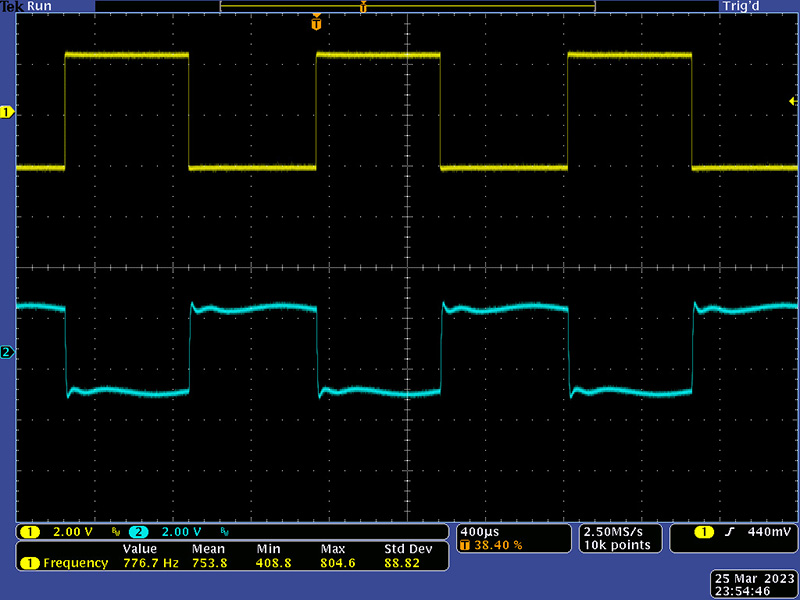The height and width of the screenshot is (600, 800).
Task: Click the yellow channel 1 badge in readout
Action: click(30, 531)
